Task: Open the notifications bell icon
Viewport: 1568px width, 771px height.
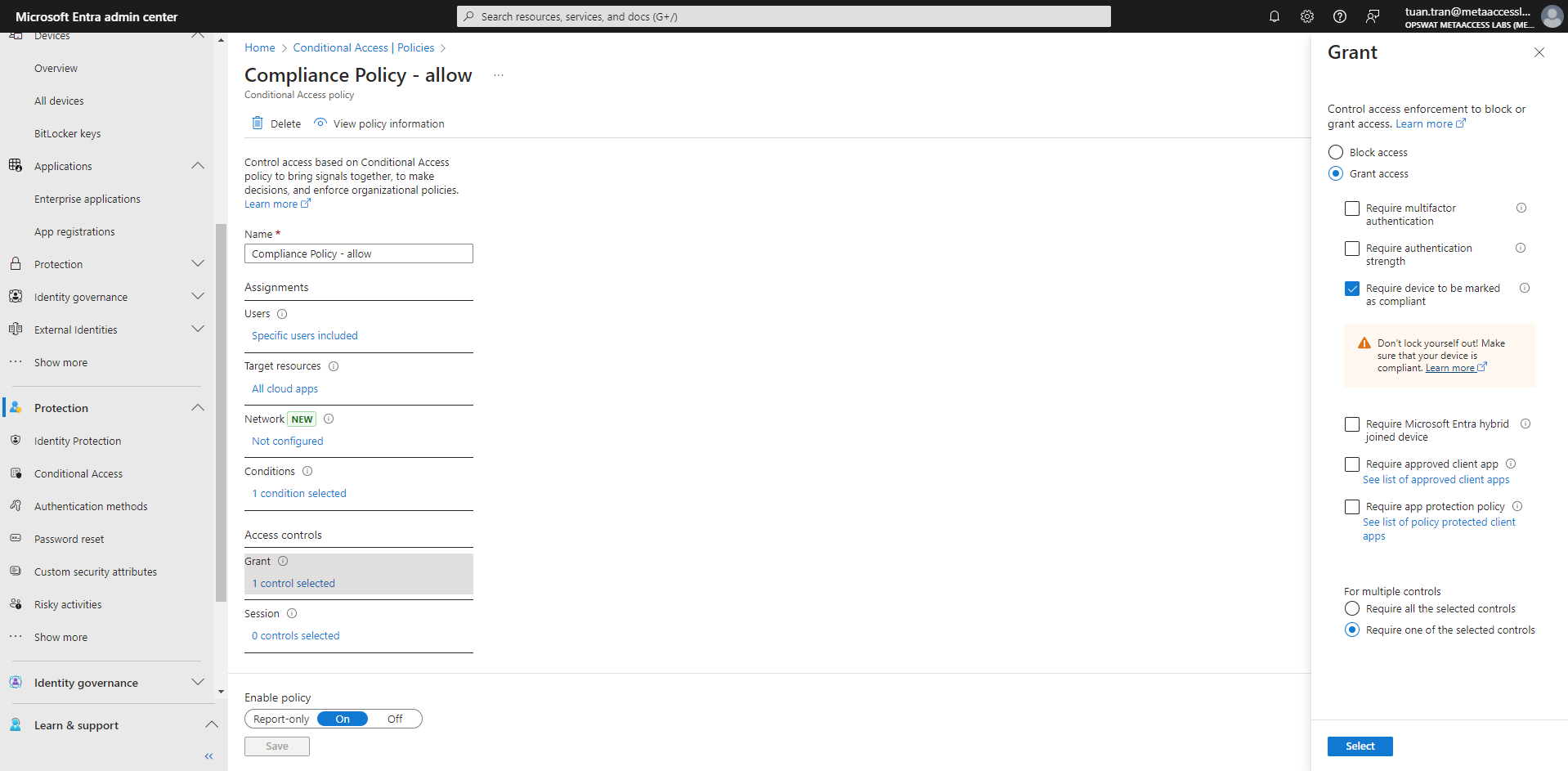Action: pyautogui.click(x=1274, y=16)
